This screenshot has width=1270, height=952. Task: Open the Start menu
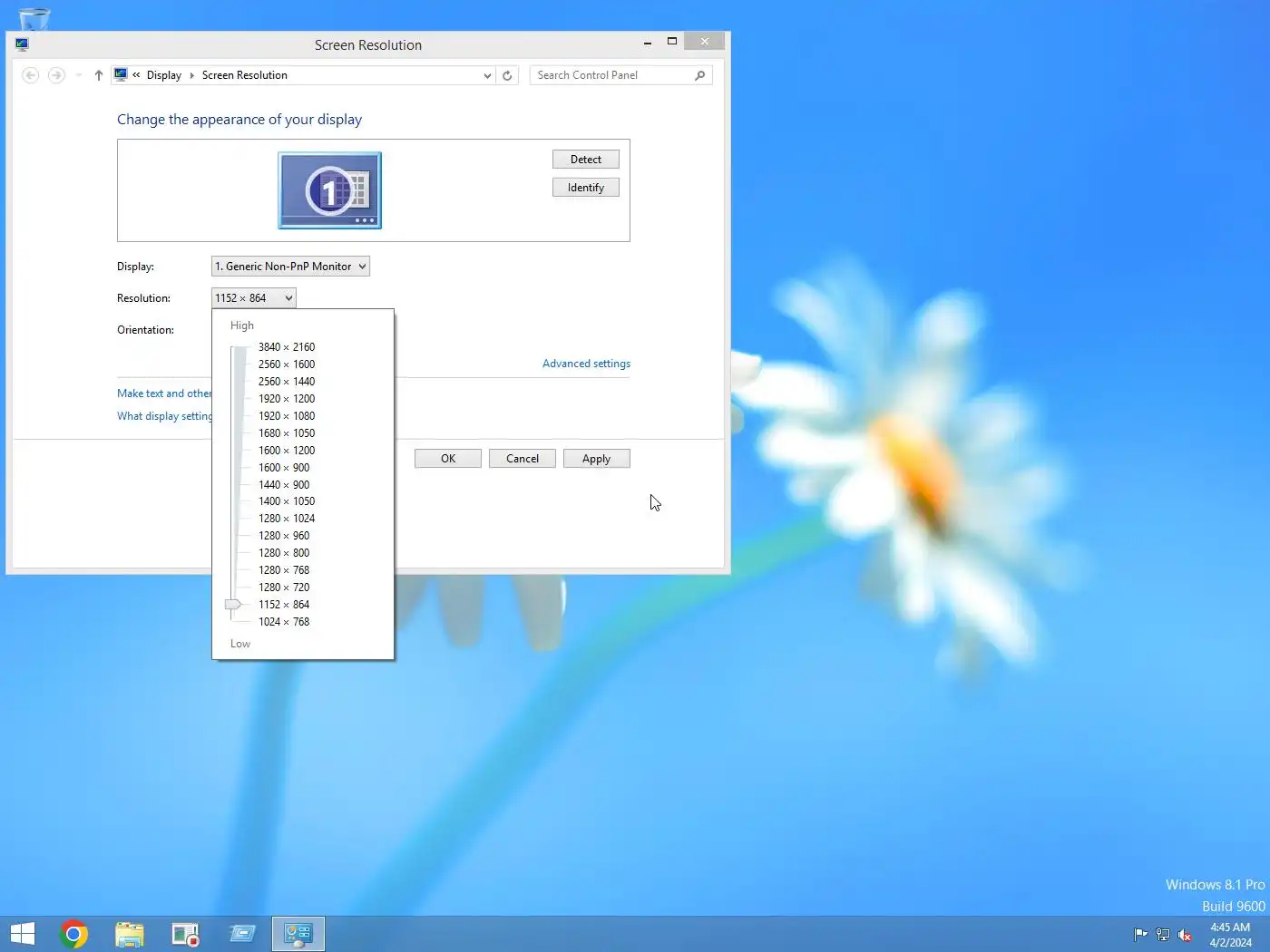[x=22, y=934]
